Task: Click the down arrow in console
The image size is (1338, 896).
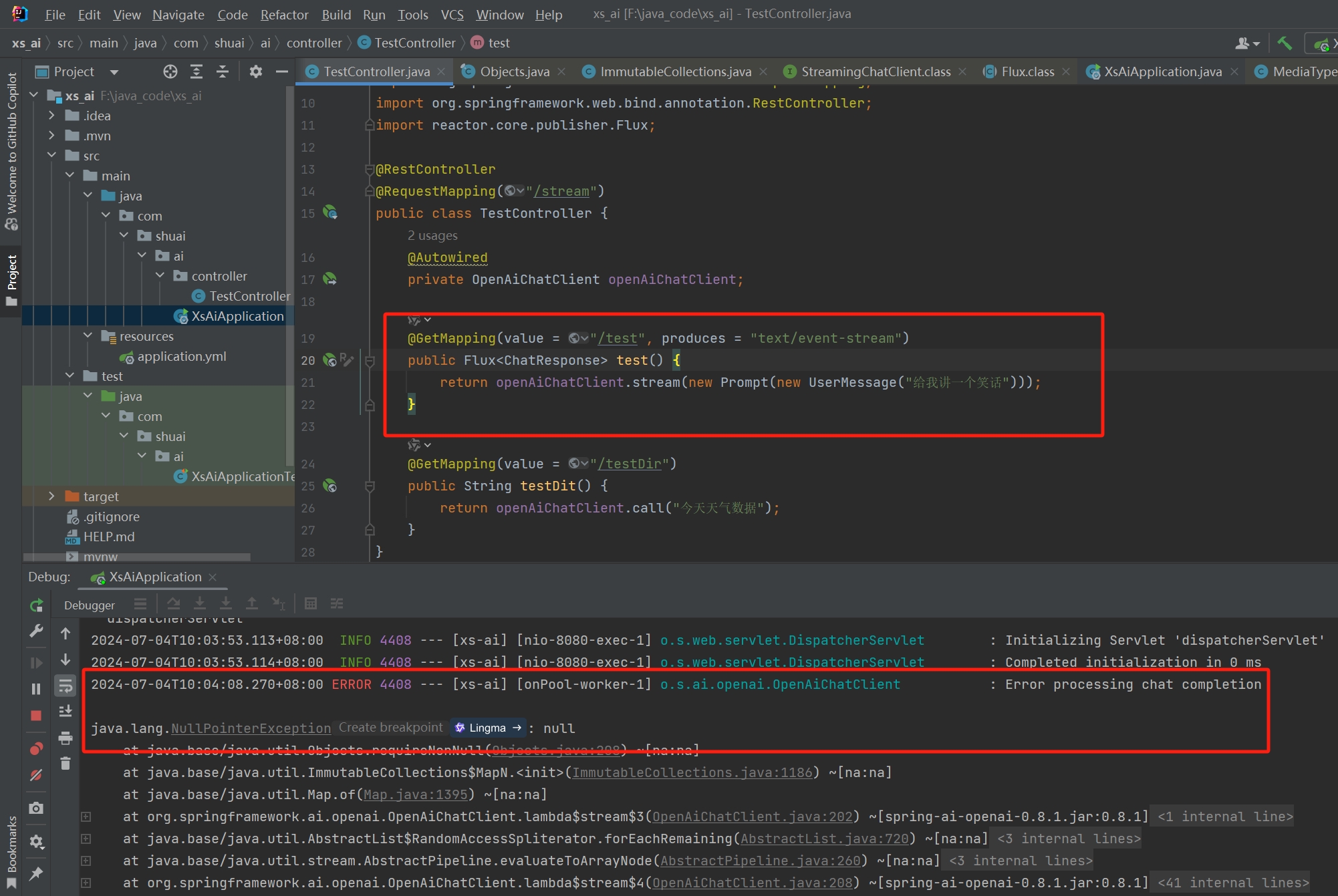Action: 65,659
